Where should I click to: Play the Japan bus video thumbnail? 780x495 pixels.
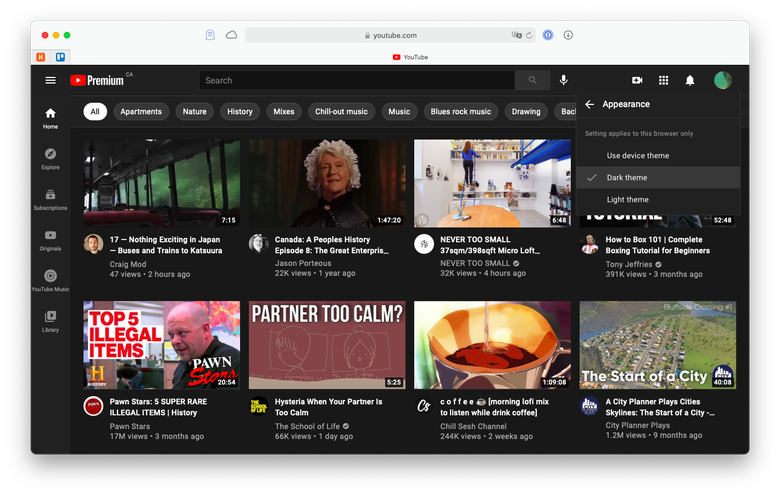pos(162,183)
